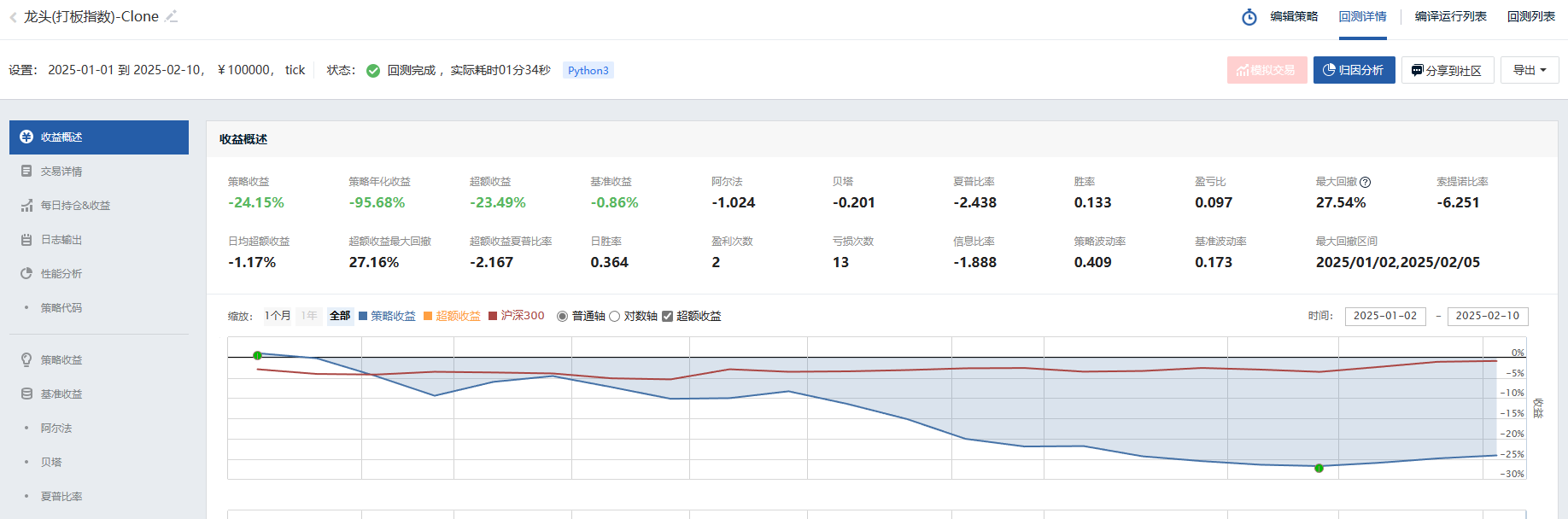
Task: Open 回测列表 tab
Action: pyautogui.click(x=1530, y=16)
